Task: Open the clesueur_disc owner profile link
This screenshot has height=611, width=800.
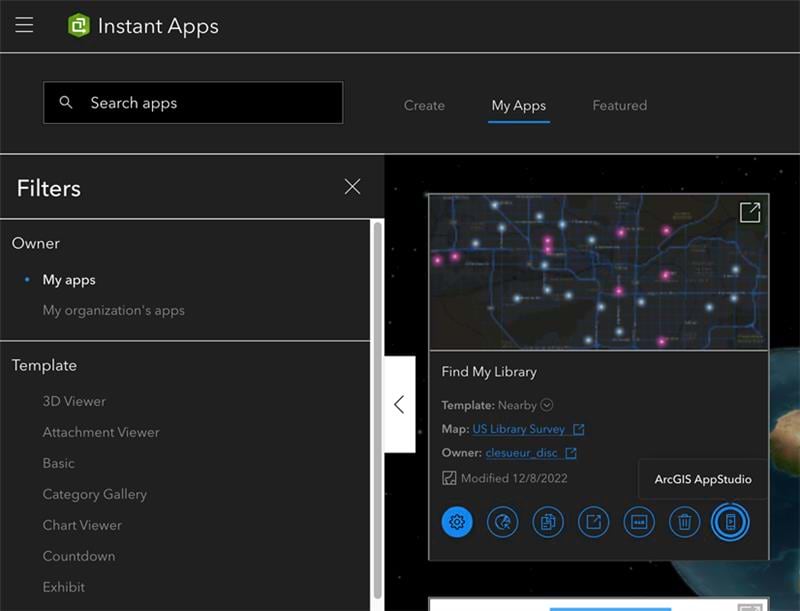Action: [x=521, y=453]
